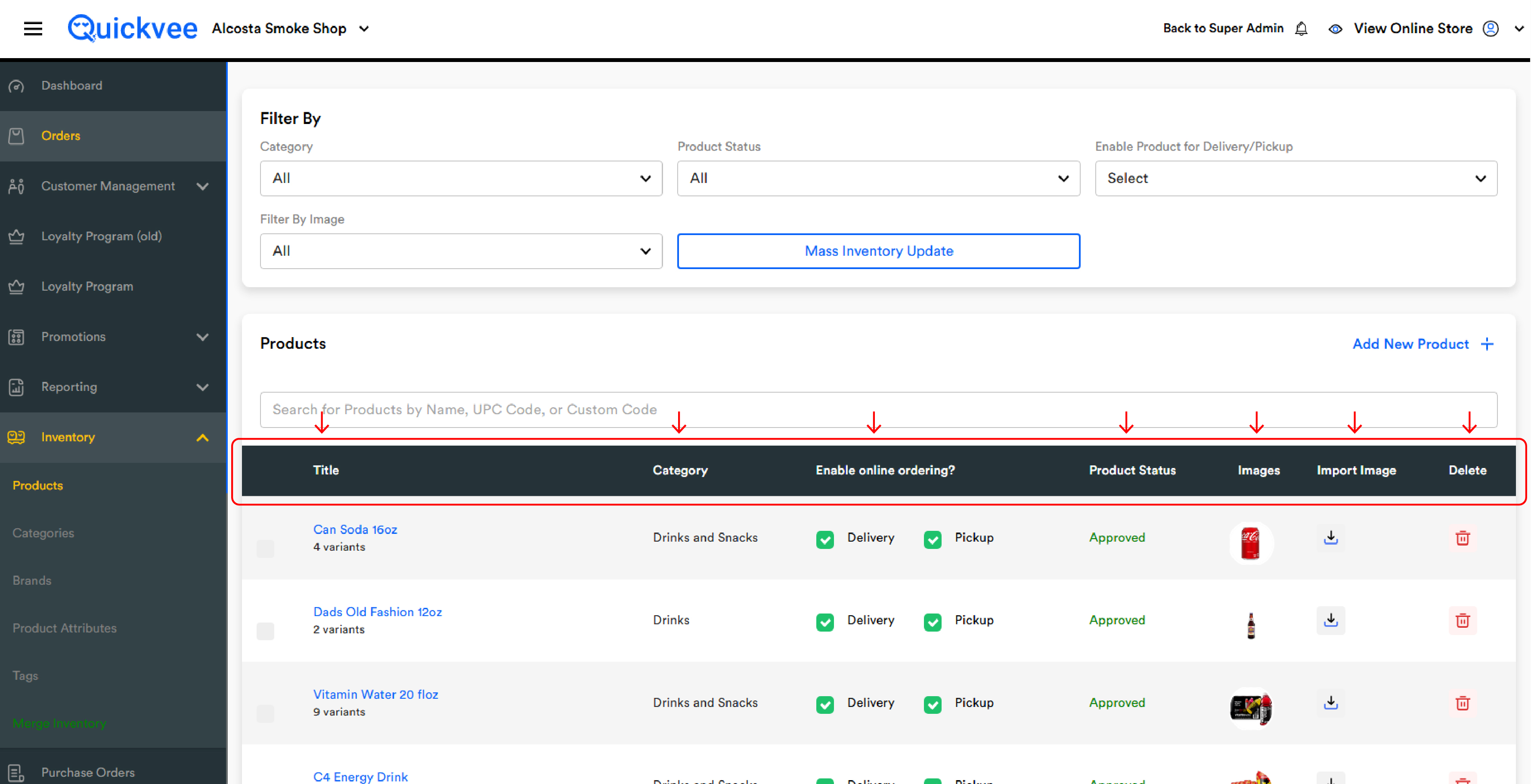Delete Dads Old Fashion 12oz with trash icon
Image resolution: width=1531 pixels, height=784 pixels.
pos(1463,620)
